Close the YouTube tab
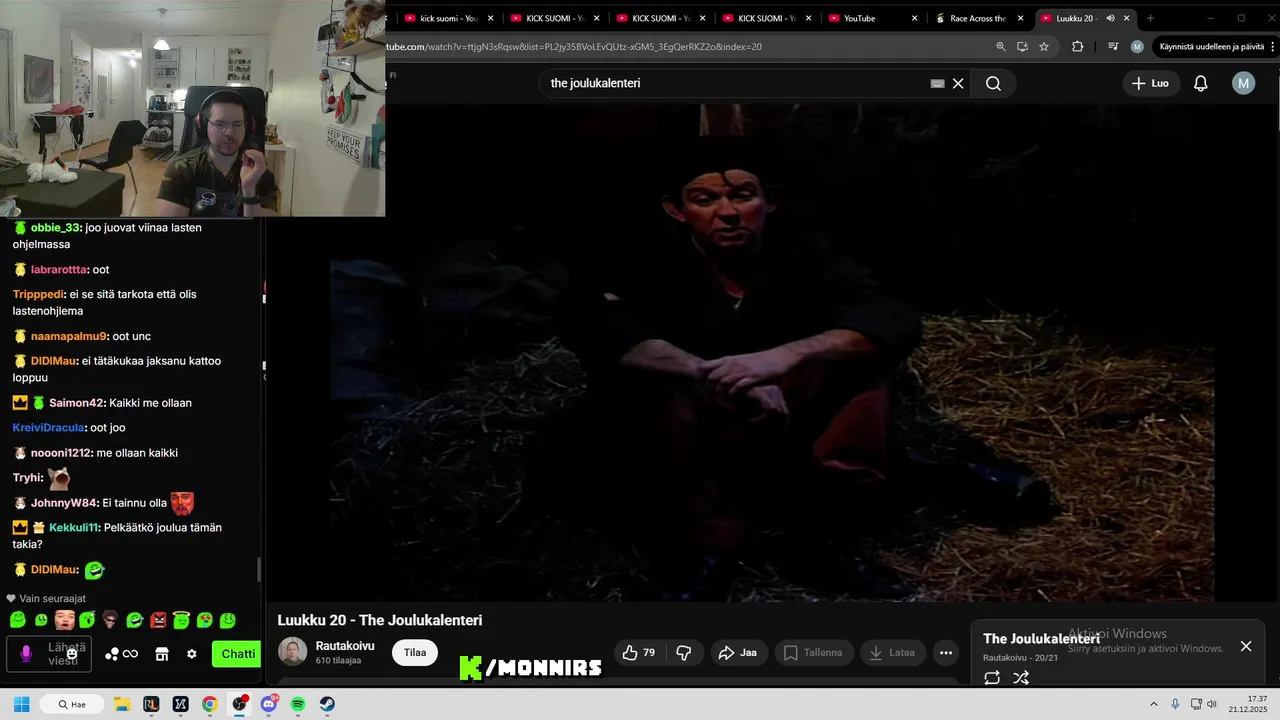This screenshot has width=1280, height=720. pos(914,18)
